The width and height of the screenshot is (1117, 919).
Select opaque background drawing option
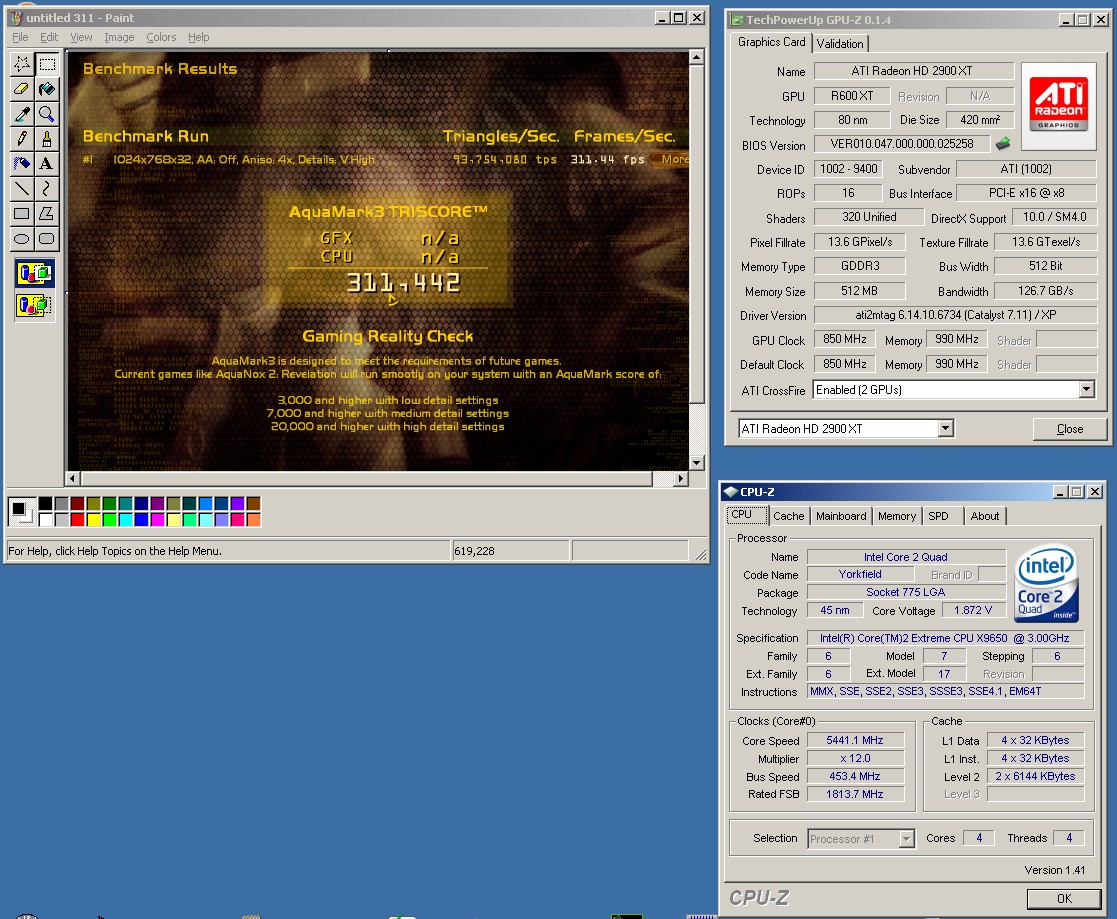pos(34,274)
